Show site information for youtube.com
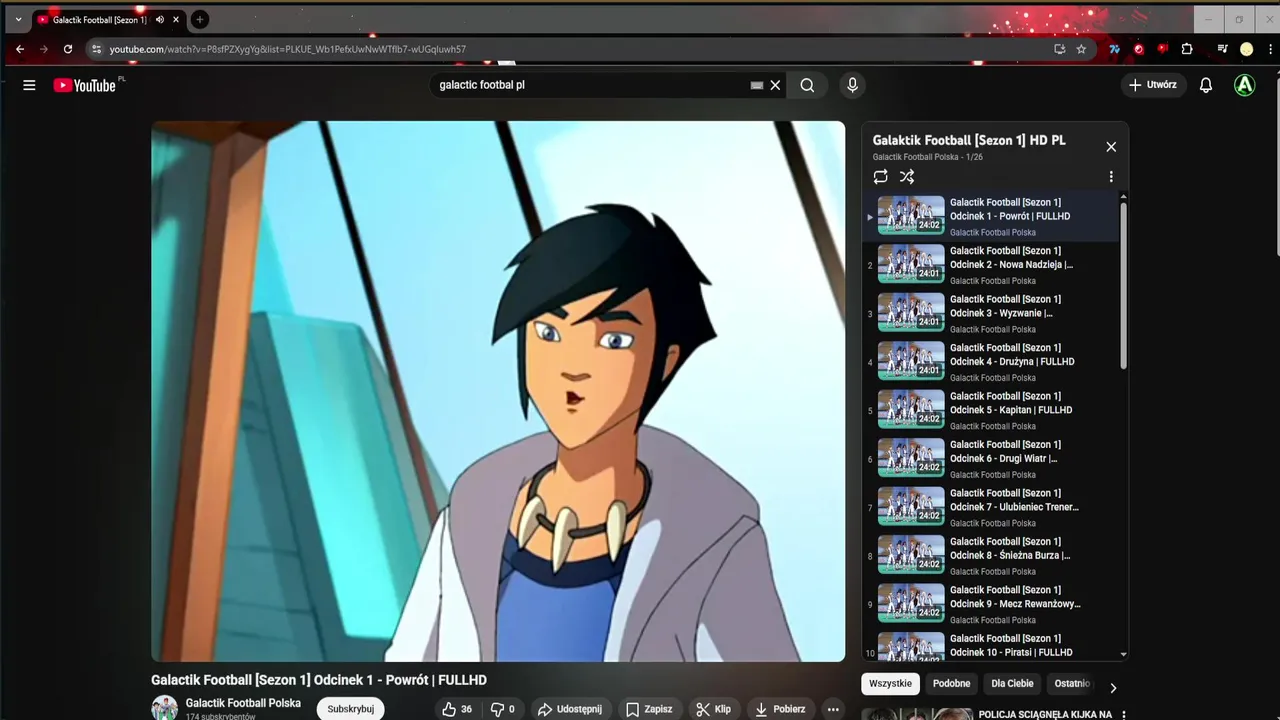This screenshot has width=1280, height=720. [x=96, y=49]
